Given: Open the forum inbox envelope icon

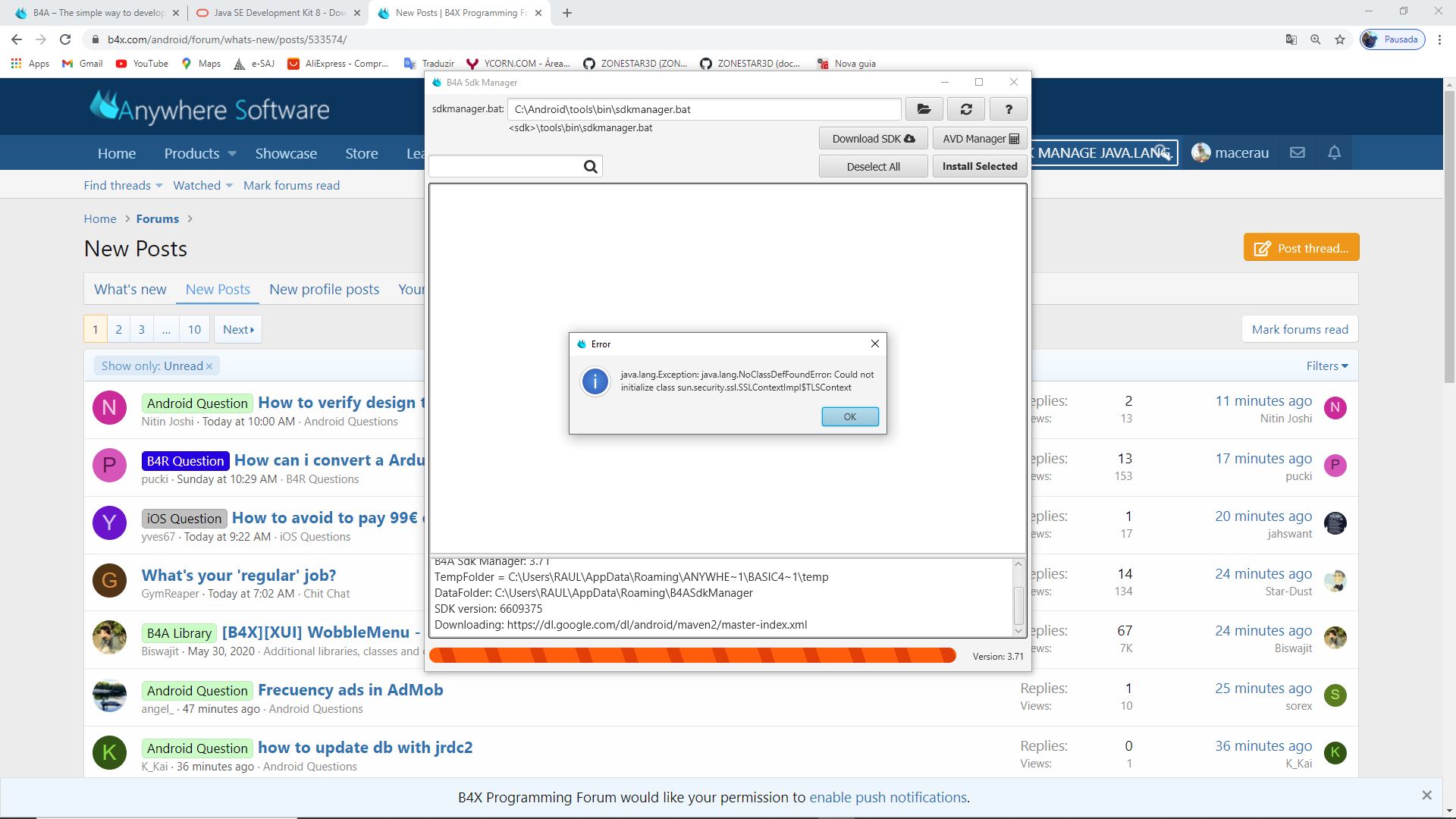Looking at the screenshot, I should [x=1298, y=152].
